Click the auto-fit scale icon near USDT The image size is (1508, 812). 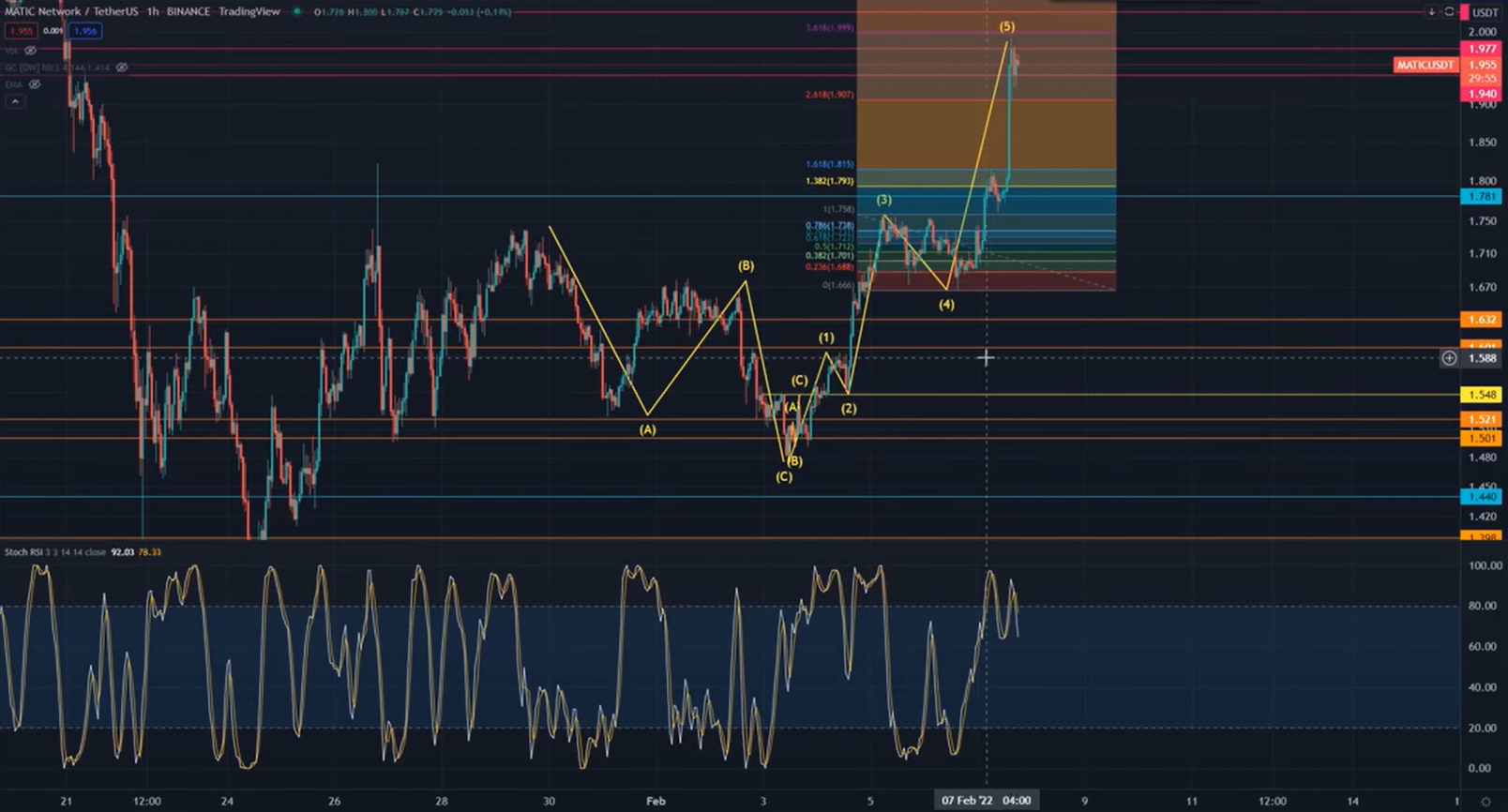pos(1449,12)
